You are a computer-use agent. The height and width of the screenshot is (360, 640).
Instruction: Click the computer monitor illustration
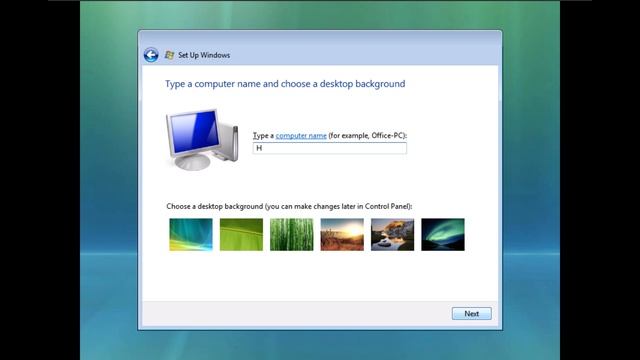point(202,139)
